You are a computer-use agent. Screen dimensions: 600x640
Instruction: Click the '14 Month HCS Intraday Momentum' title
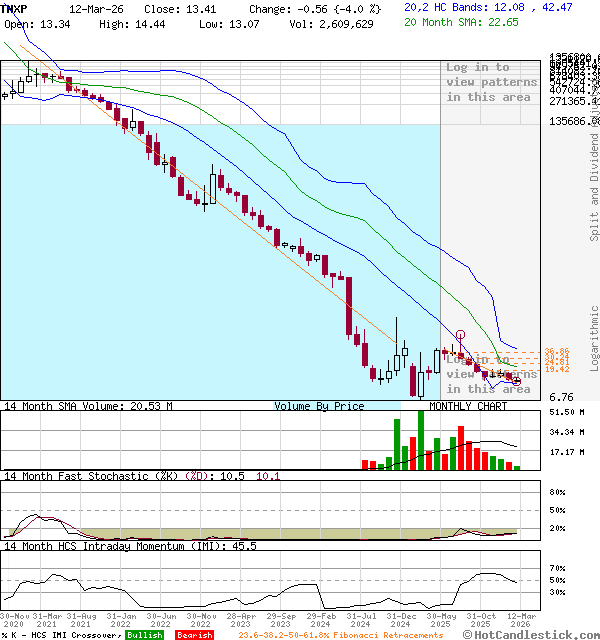118,546
